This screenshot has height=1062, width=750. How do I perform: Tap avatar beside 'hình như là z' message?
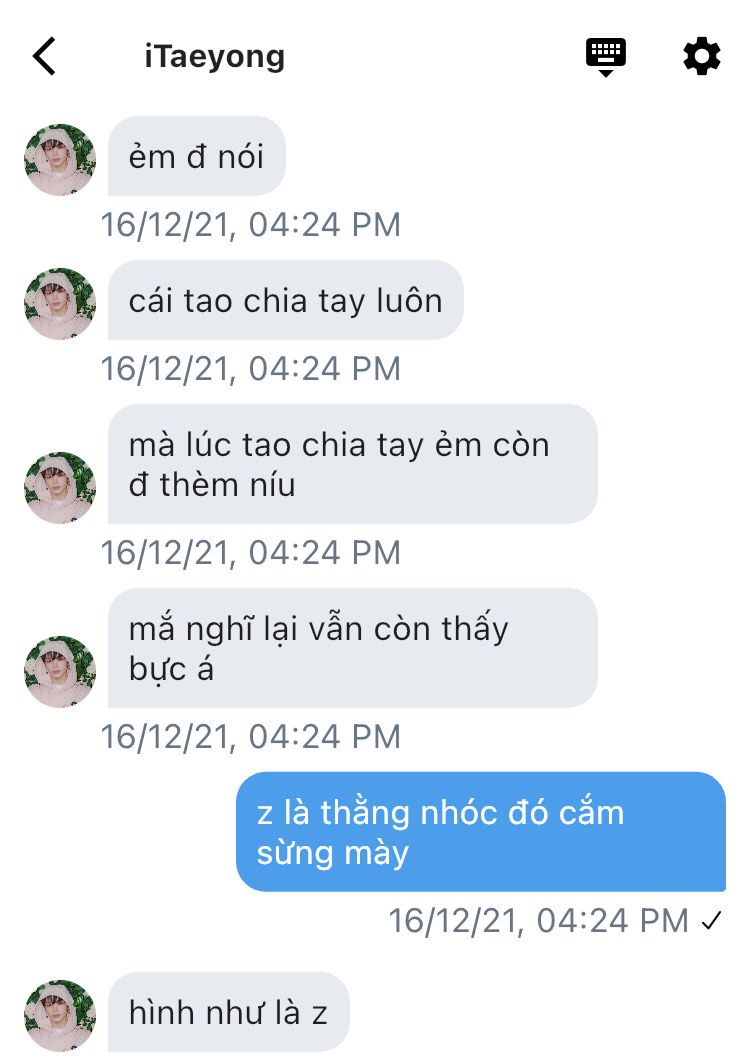point(60,1016)
